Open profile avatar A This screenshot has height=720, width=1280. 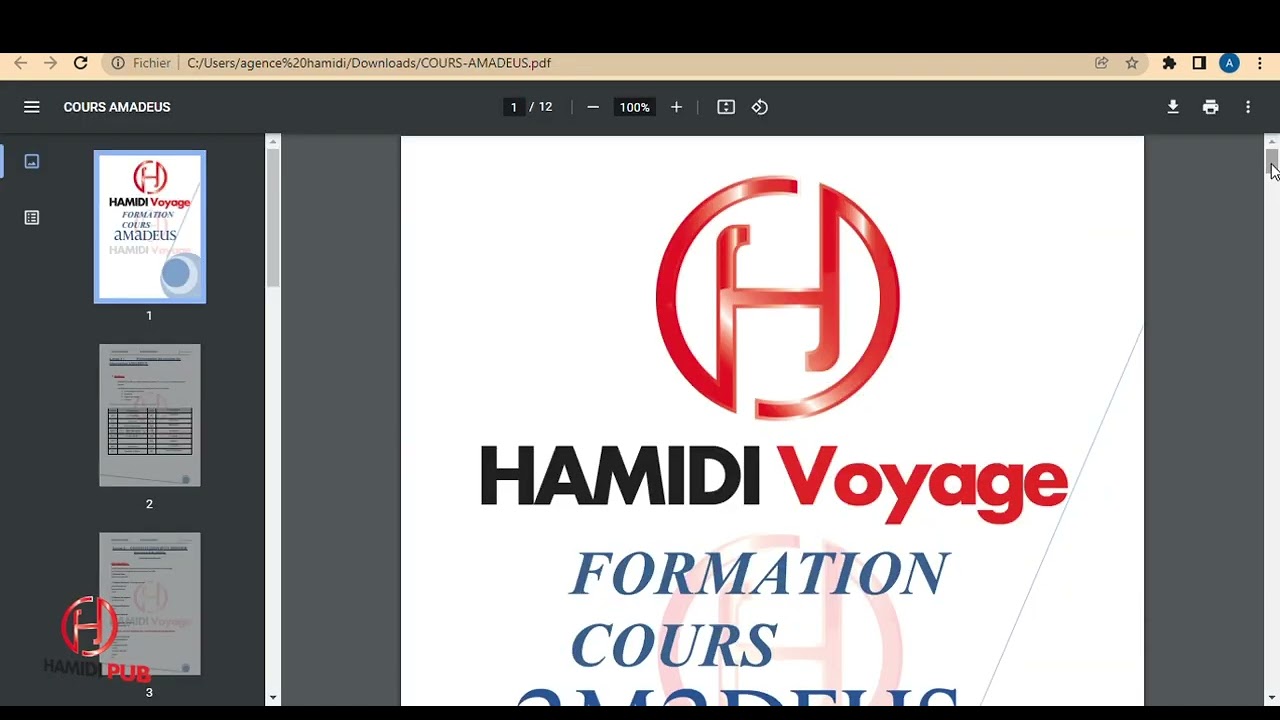tap(1229, 63)
